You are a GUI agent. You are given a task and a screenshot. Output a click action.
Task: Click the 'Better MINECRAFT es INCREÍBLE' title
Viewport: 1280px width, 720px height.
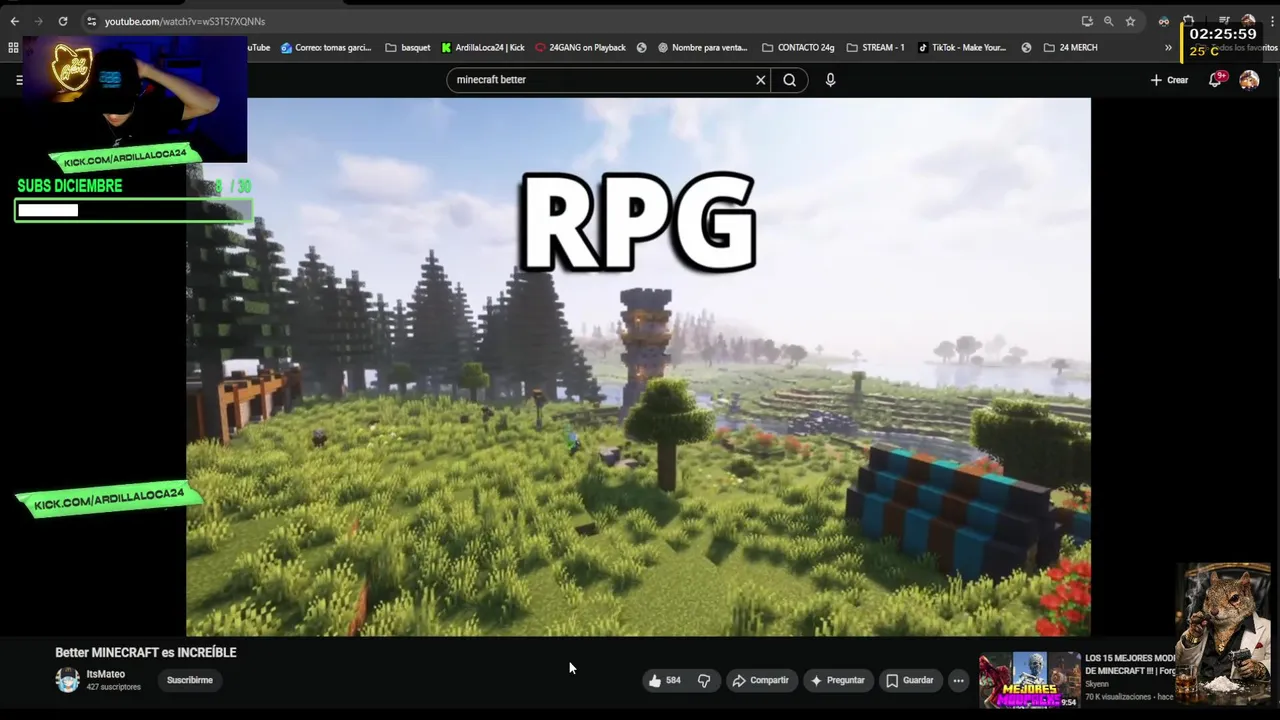coord(146,652)
